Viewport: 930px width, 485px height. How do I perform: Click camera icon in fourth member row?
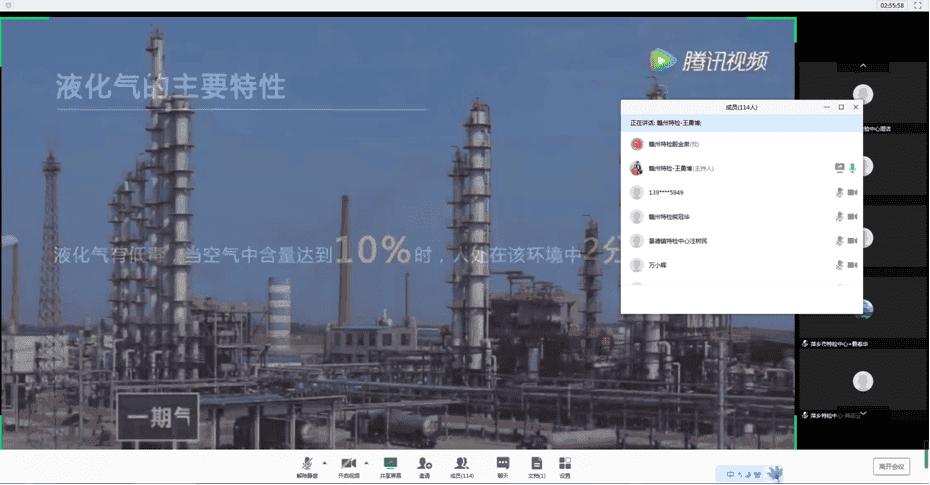click(852, 217)
